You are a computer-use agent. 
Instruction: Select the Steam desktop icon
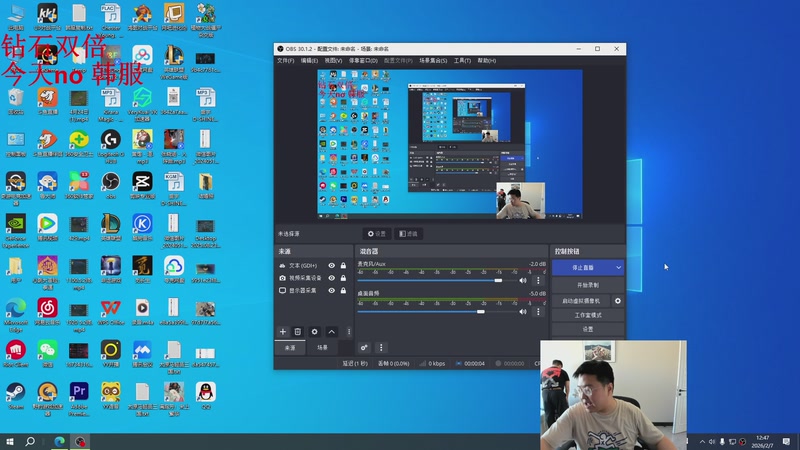(15, 396)
